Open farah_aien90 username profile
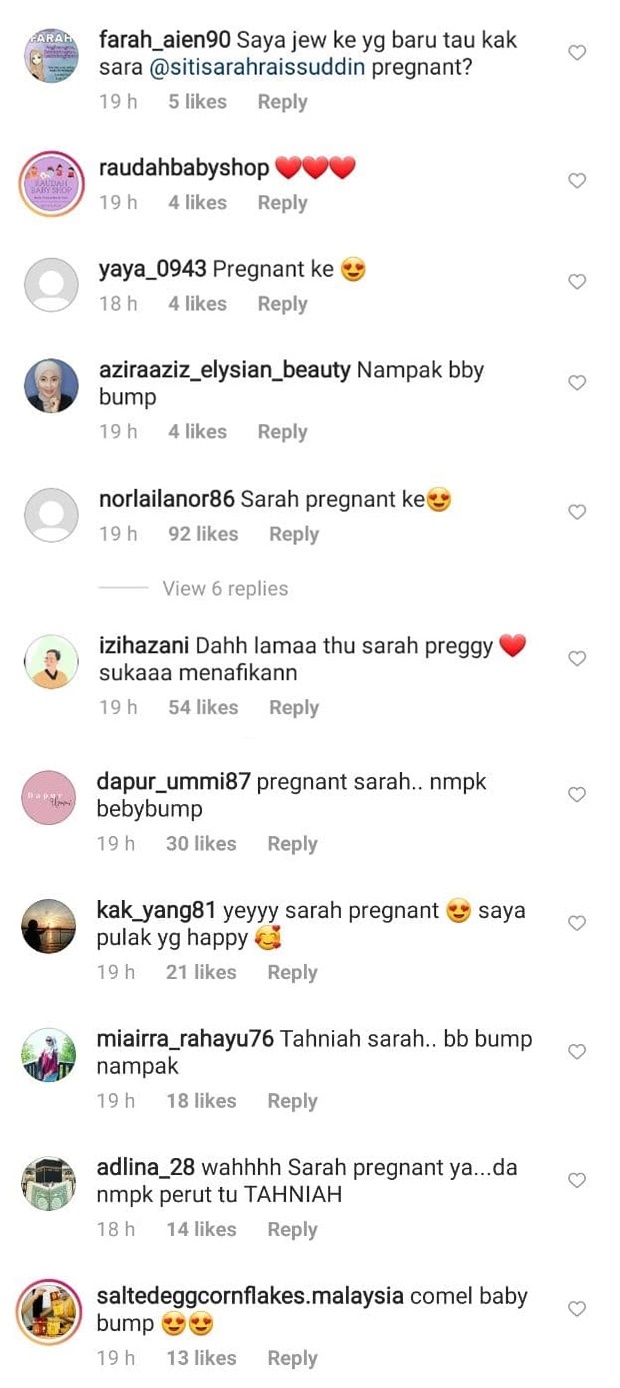Screen dimensions: 620x1388 165,40
